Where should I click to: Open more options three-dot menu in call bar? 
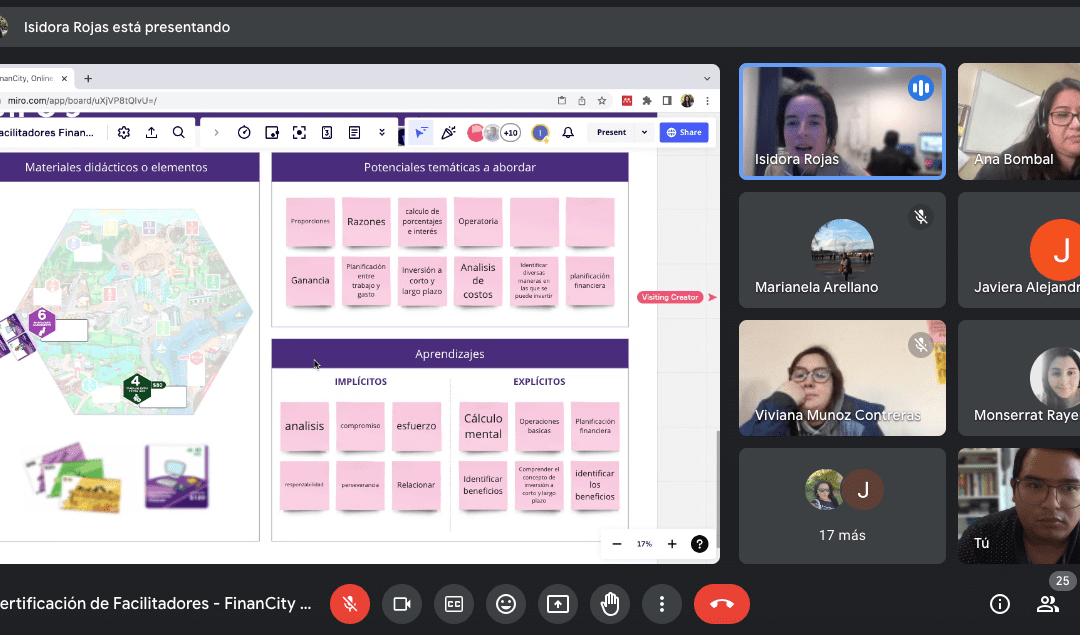(662, 604)
